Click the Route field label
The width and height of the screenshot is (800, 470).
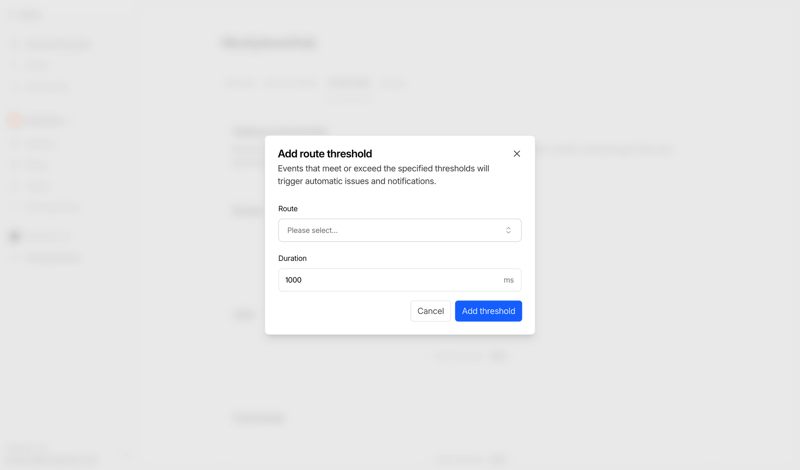click(288, 209)
